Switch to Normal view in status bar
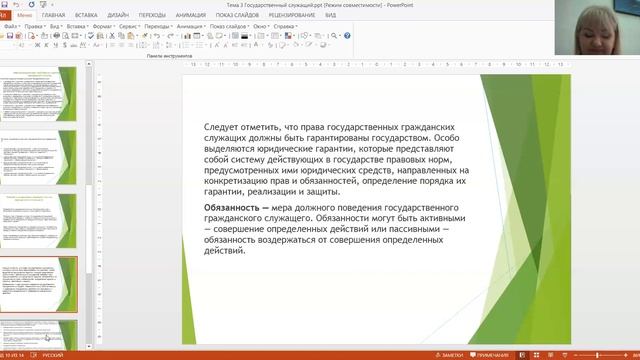 522,355
